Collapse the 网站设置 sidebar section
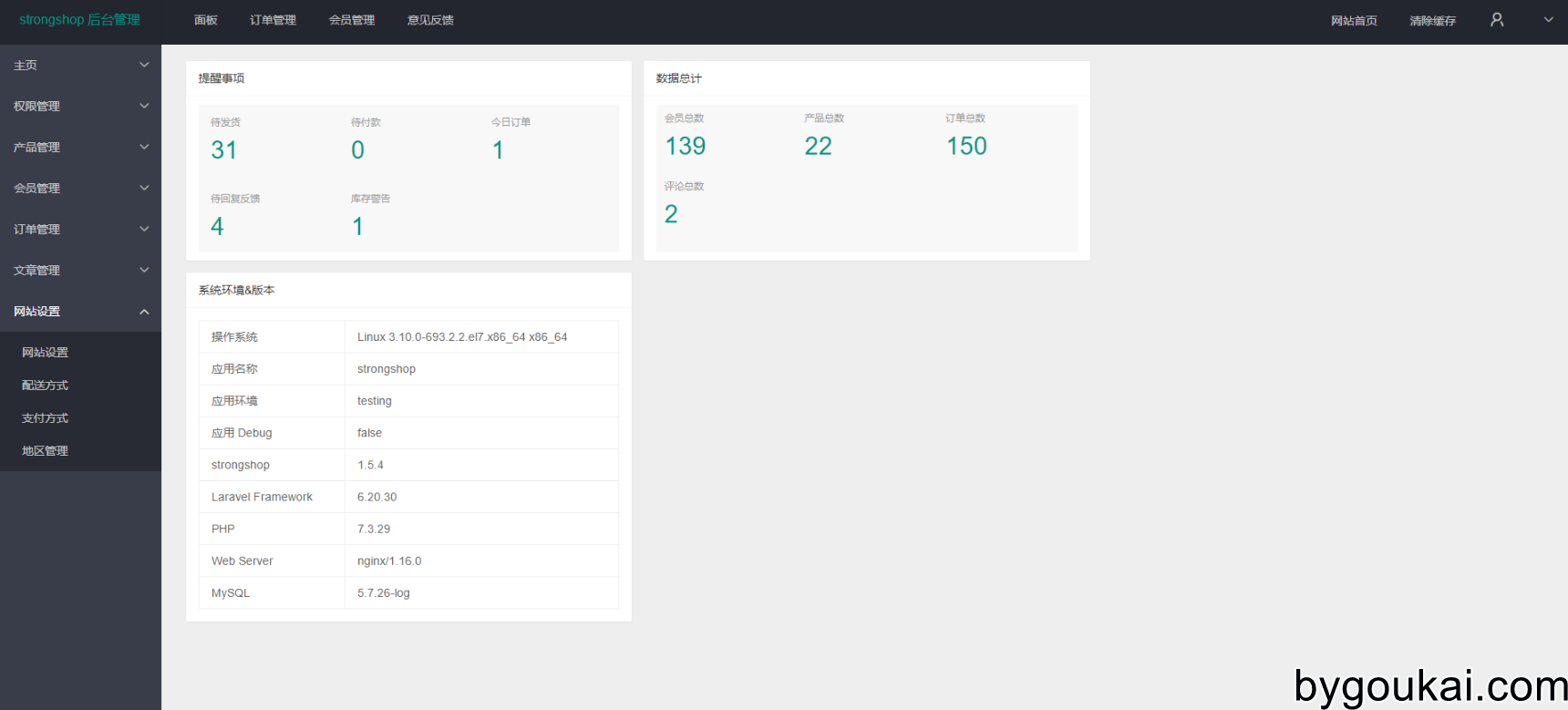 80,311
